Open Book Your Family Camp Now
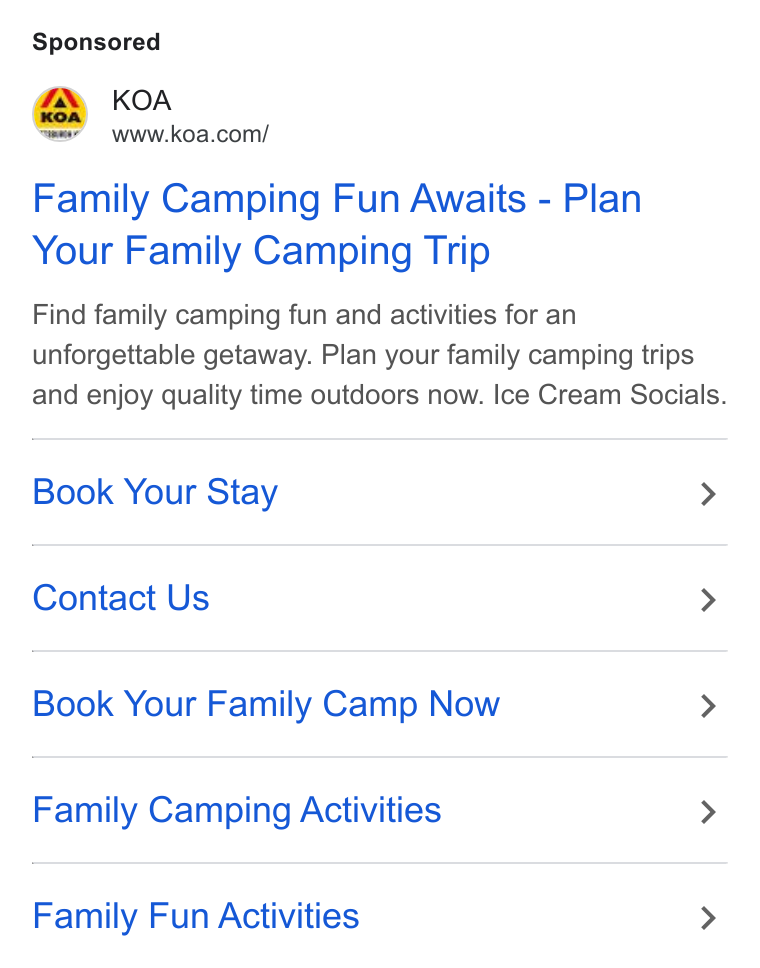760x968 pixels. (266, 704)
